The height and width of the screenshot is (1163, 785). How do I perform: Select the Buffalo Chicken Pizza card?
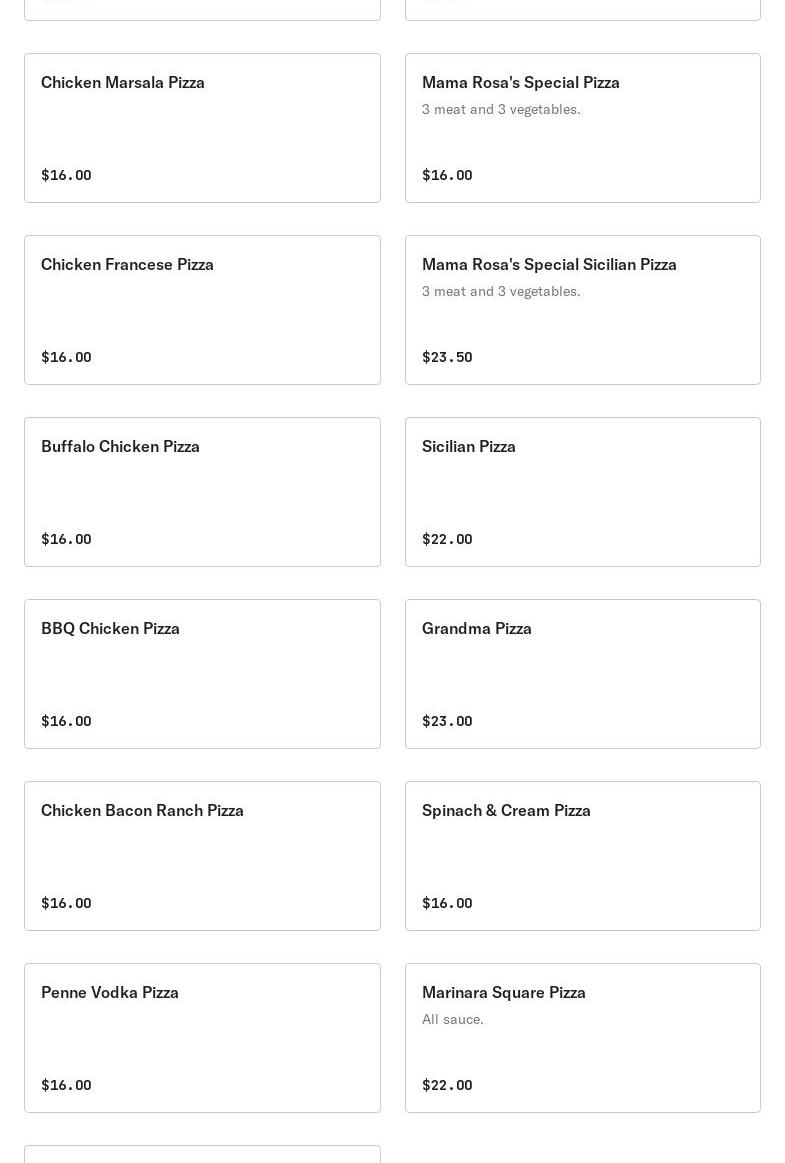(x=202, y=492)
